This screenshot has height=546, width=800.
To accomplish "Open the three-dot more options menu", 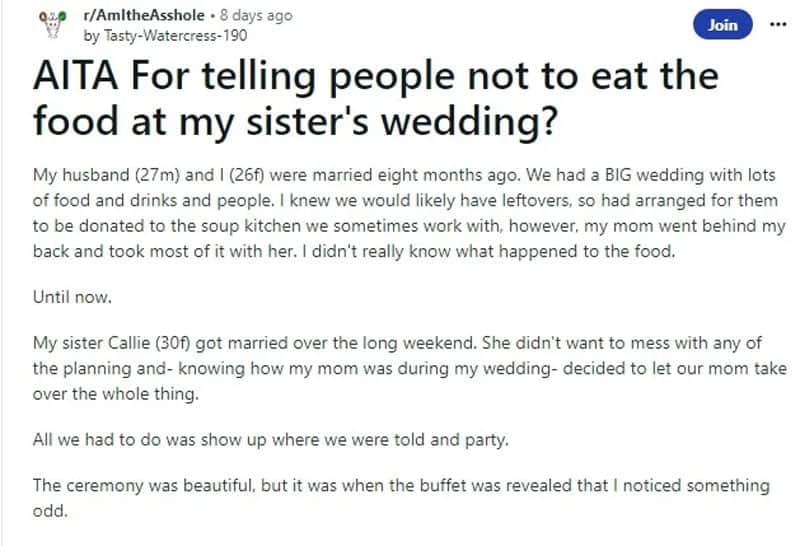I will tap(778, 24).
